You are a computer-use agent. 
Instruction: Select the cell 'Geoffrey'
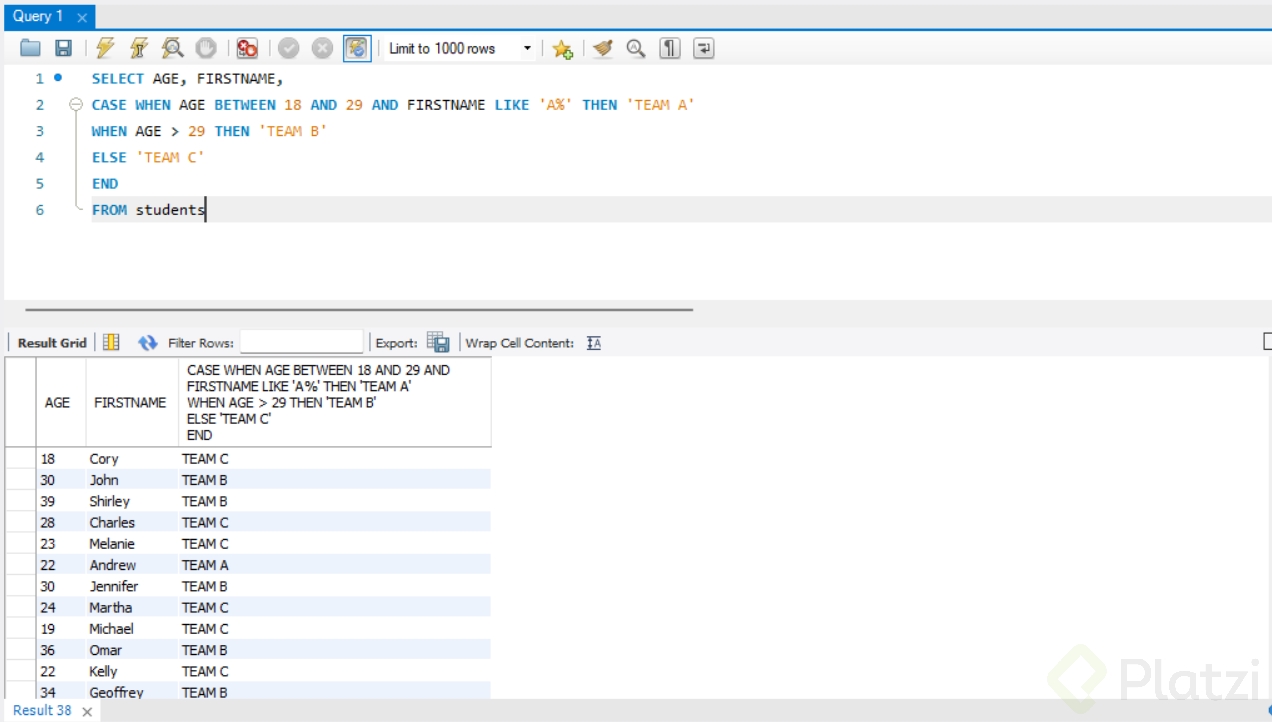pyautogui.click(x=132, y=692)
